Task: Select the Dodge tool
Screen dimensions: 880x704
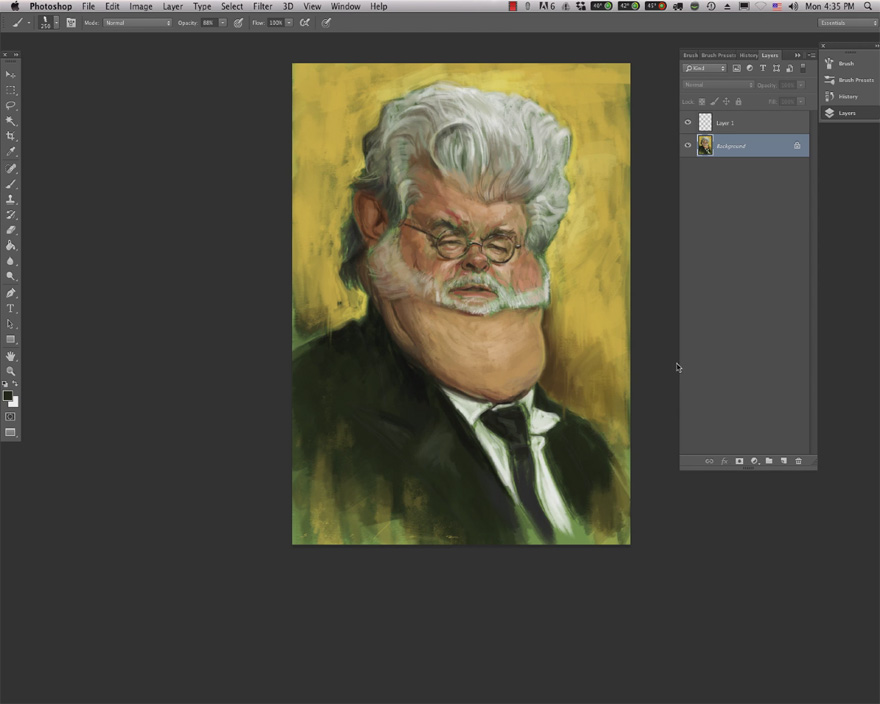Action: (10, 276)
